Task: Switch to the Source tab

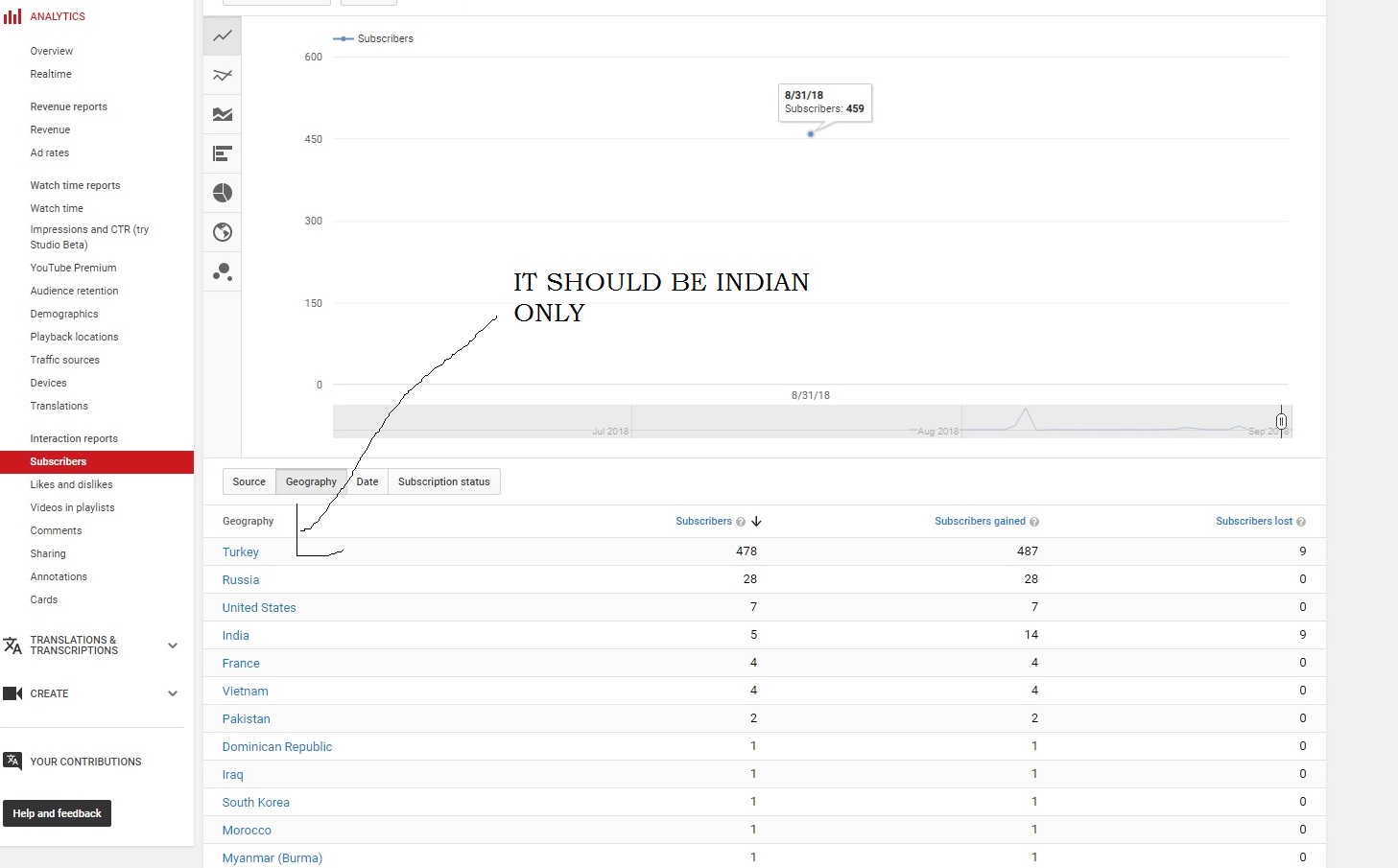Action: (x=249, y=481)
